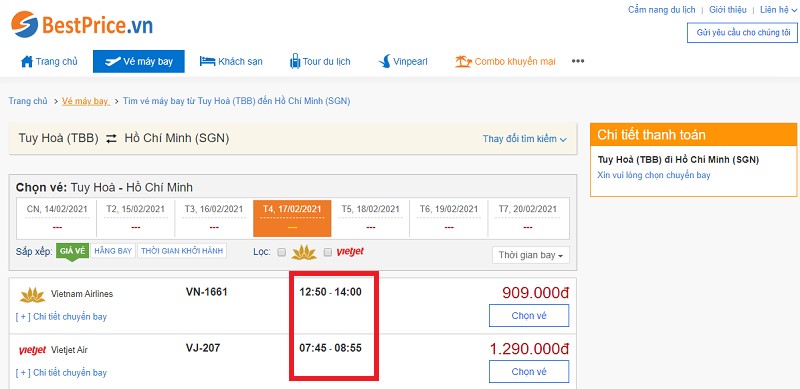Open Combo khuyến mại palm icon

coord(463,62)
